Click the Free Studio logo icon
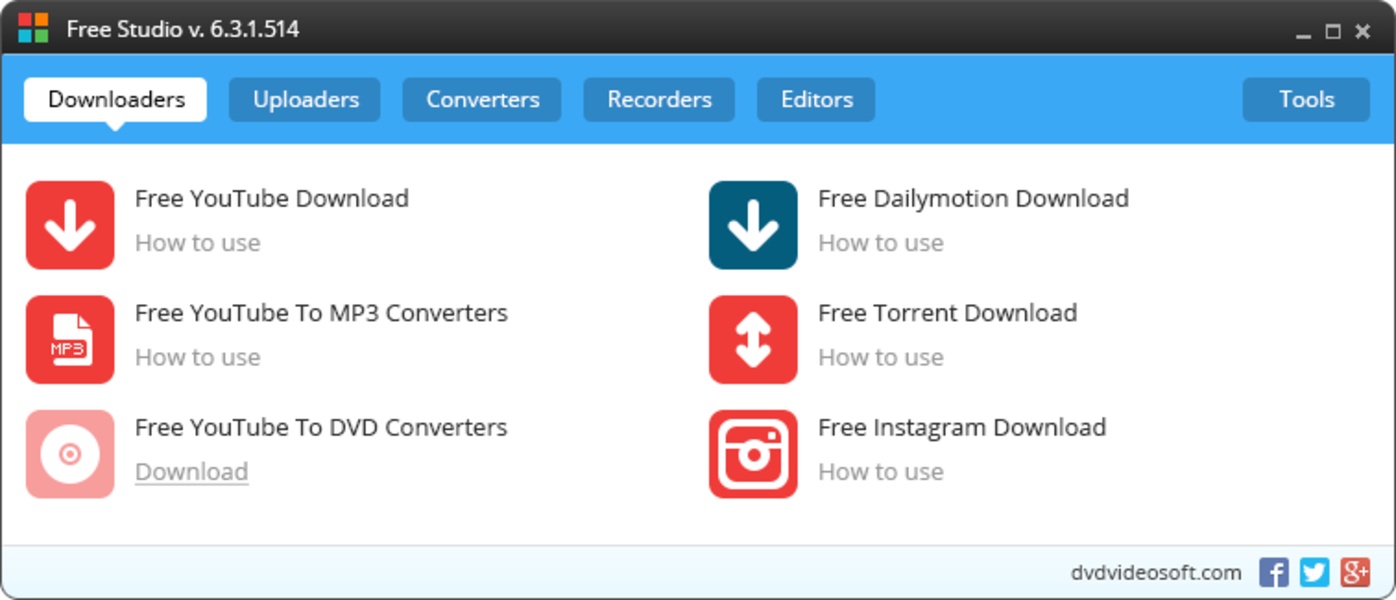 33,28
